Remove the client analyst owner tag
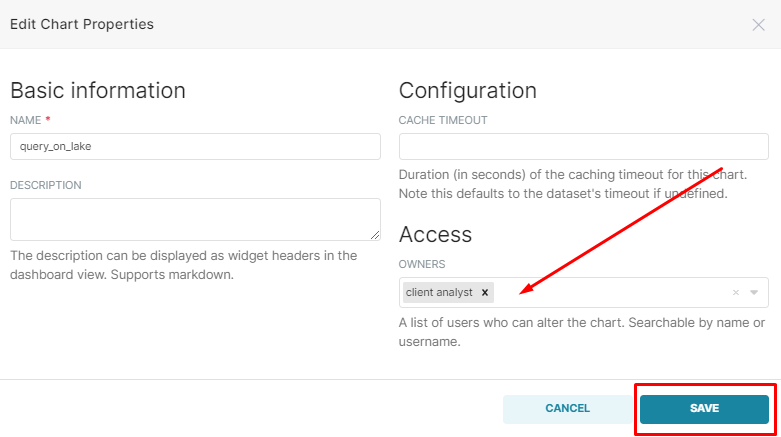 (x=485, y=292)
